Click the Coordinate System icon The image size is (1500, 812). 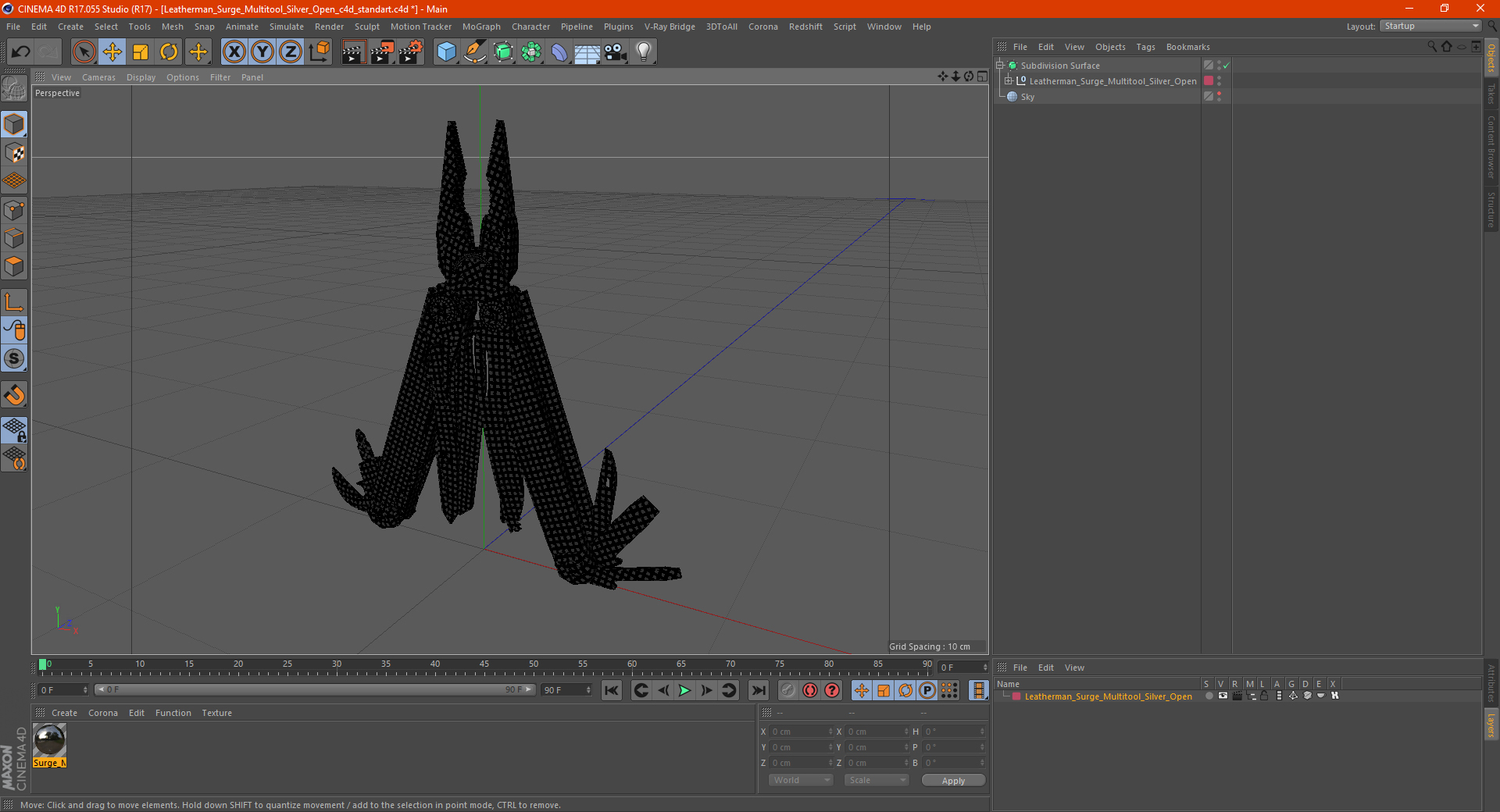pyautogui.click(x=319, y=52)
